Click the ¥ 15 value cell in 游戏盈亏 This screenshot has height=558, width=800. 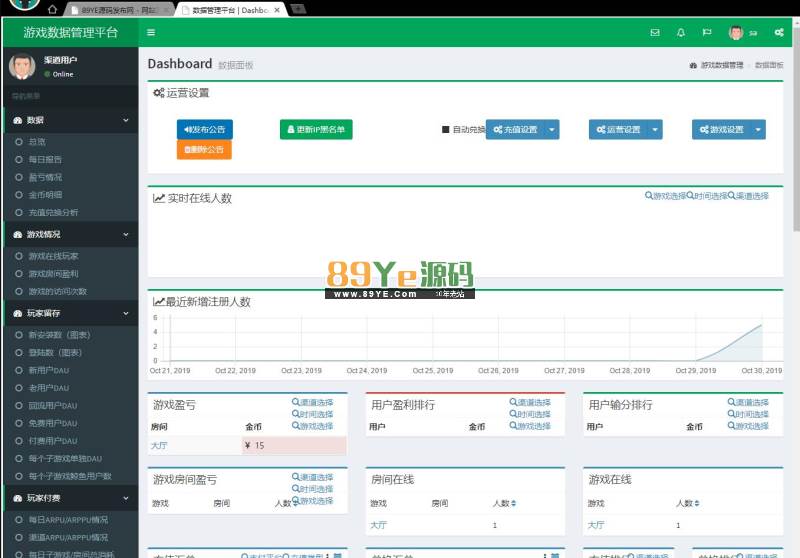[294, 446]
